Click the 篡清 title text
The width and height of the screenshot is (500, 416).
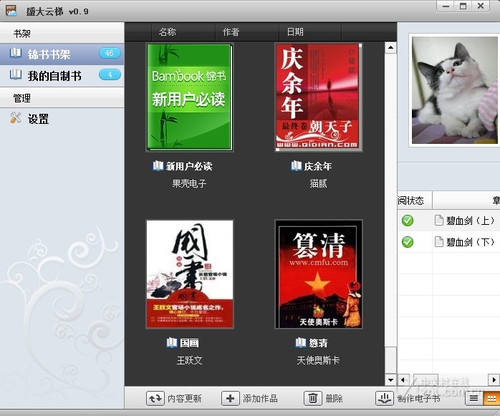pos(318,343)
